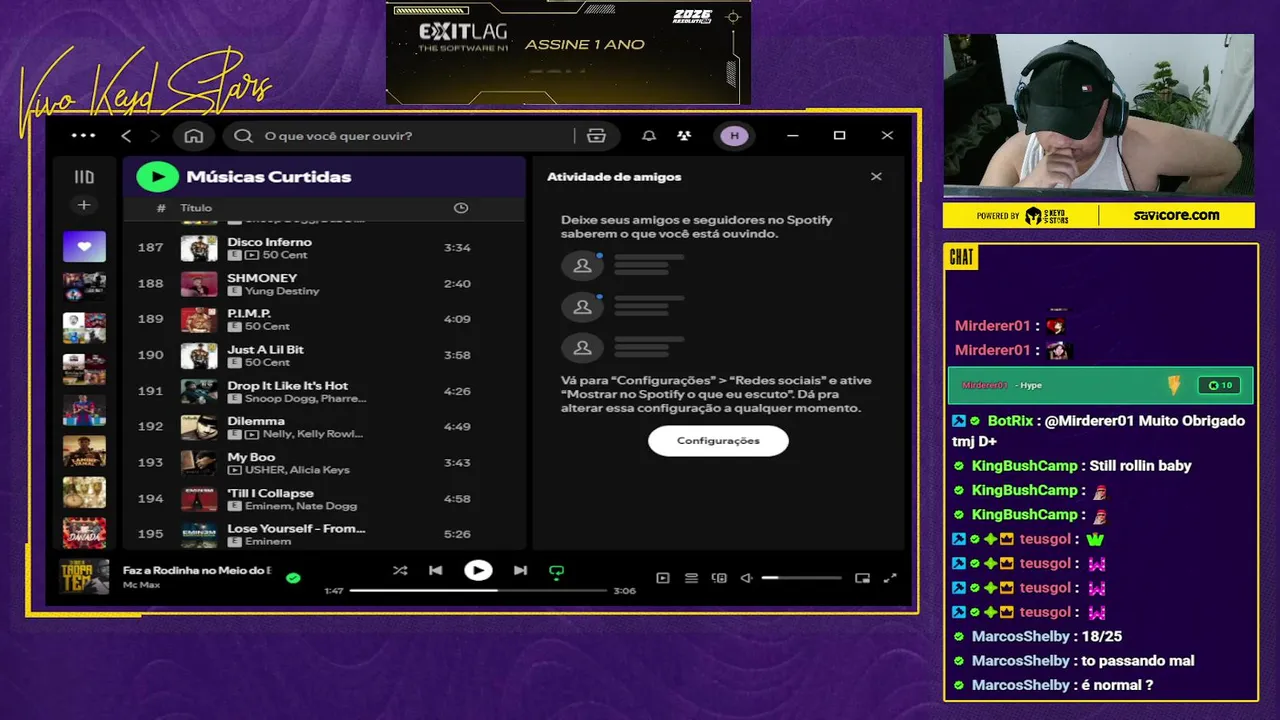Open the connect-to-device icon

click(x=719, y=578)
